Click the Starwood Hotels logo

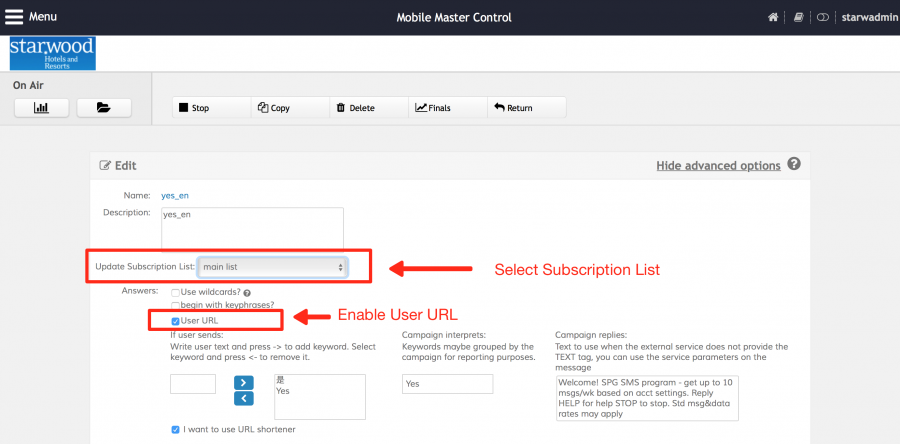coord(52,53)
